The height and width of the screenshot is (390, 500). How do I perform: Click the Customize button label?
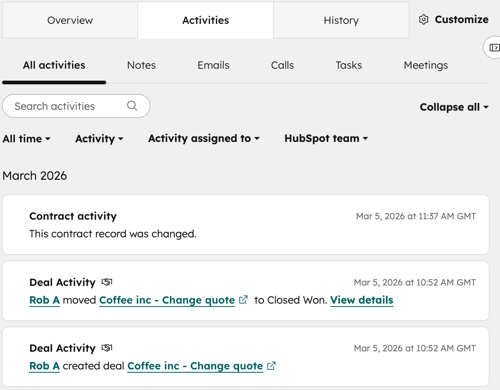tap(462, 20)
